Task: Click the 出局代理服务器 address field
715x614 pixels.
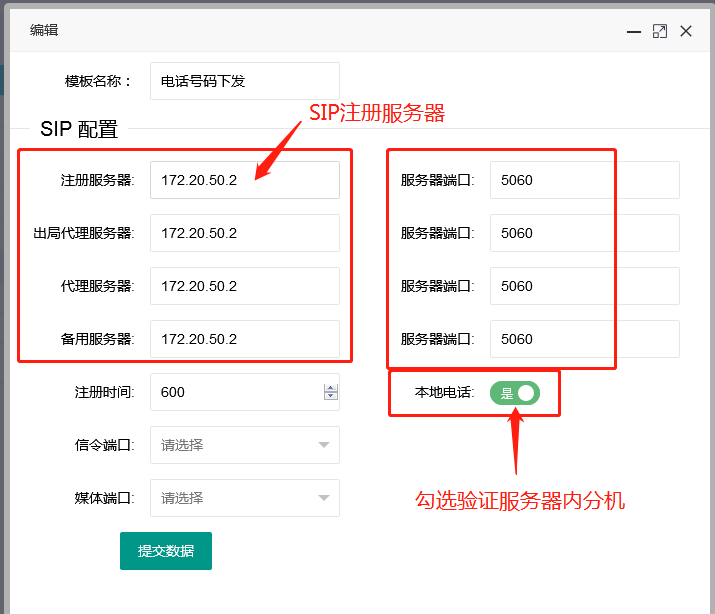Action: tap(245, 233)
